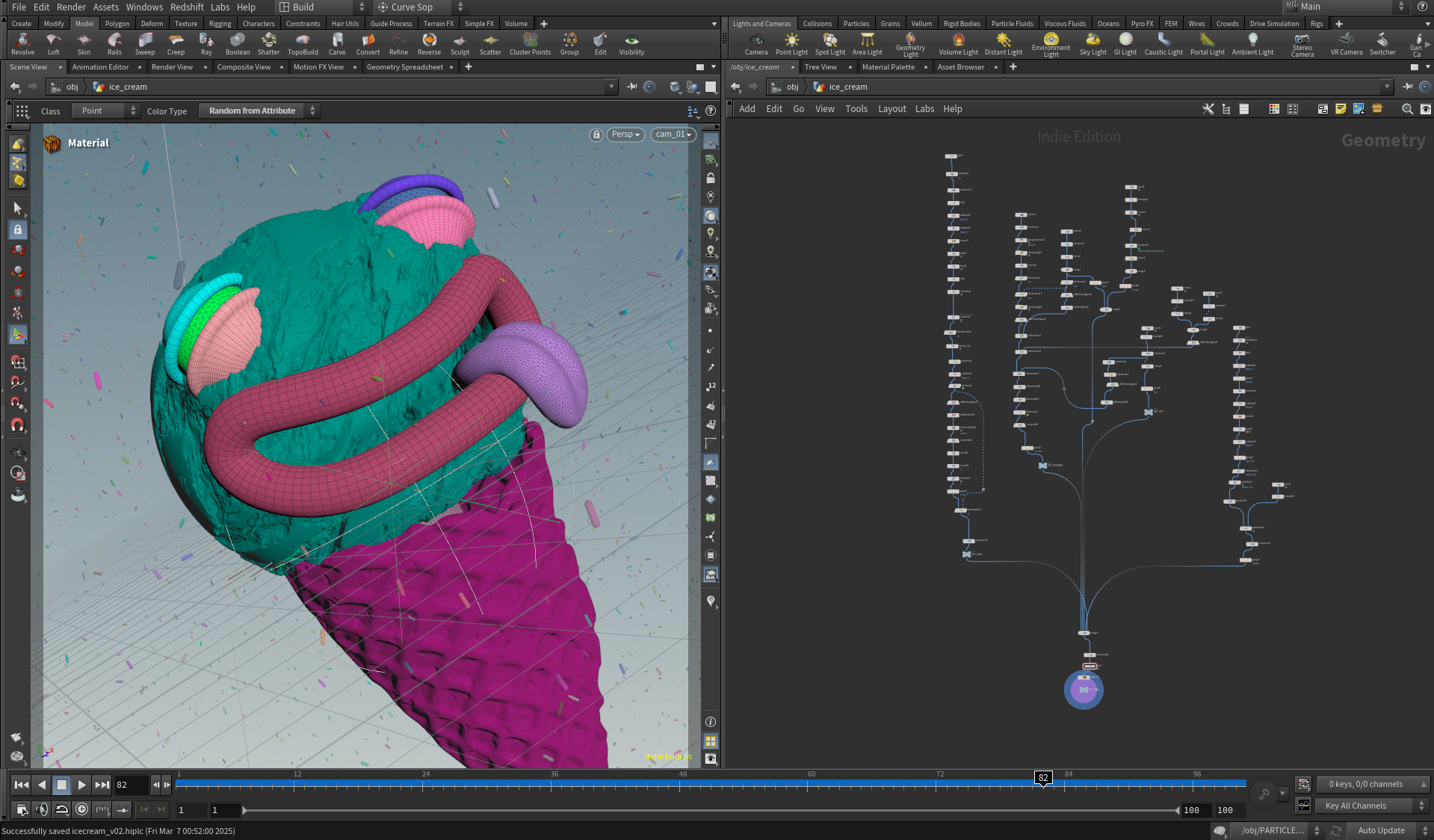Screen dimensions: 1434x840
Task: Switch to the Material Palette tab
Action: (x=888, y=67)
